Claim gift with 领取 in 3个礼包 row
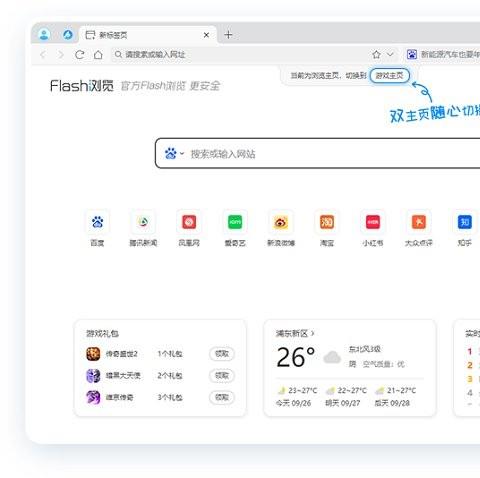The image size is (480, 478). click(x=222, y=397)
